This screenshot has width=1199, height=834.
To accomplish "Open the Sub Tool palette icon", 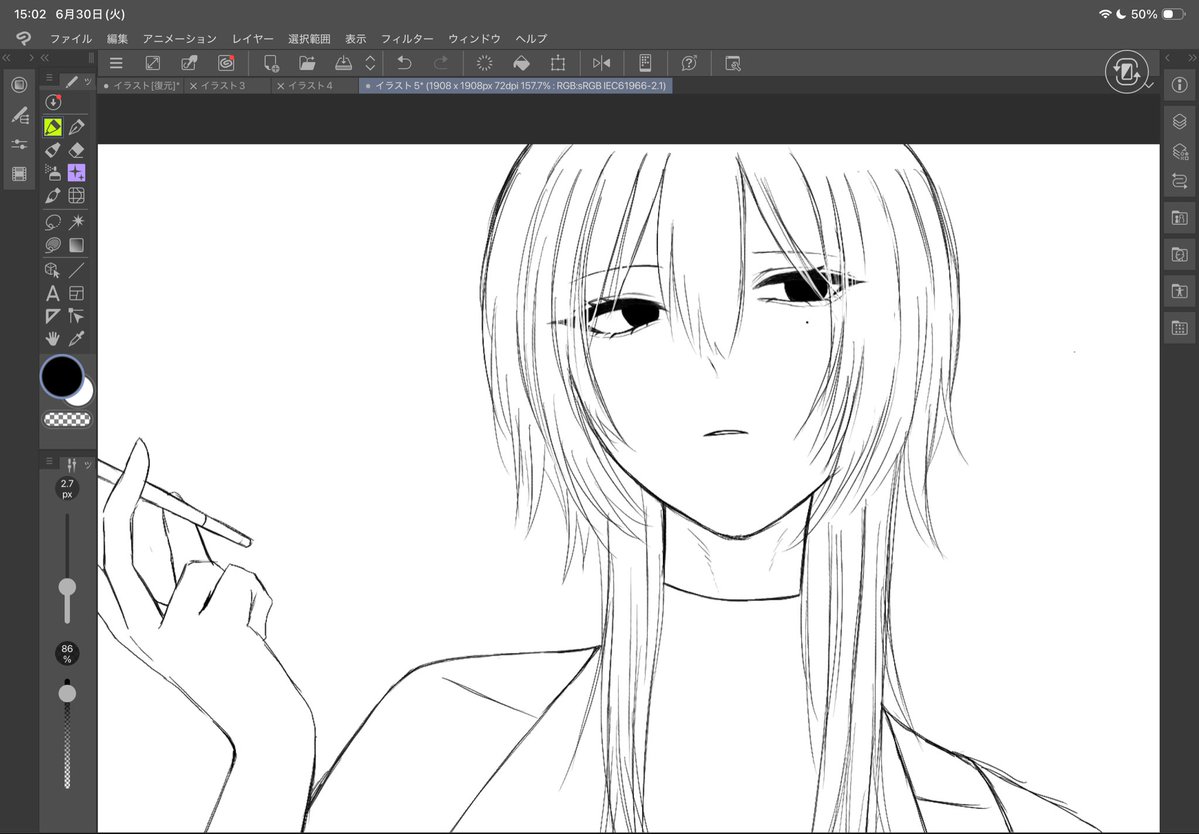I will (20, 115).
